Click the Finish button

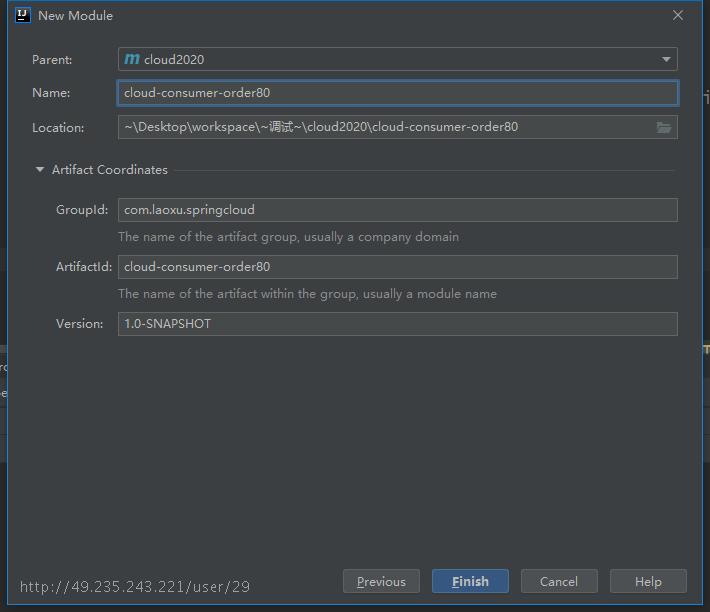tap(470, 581)
